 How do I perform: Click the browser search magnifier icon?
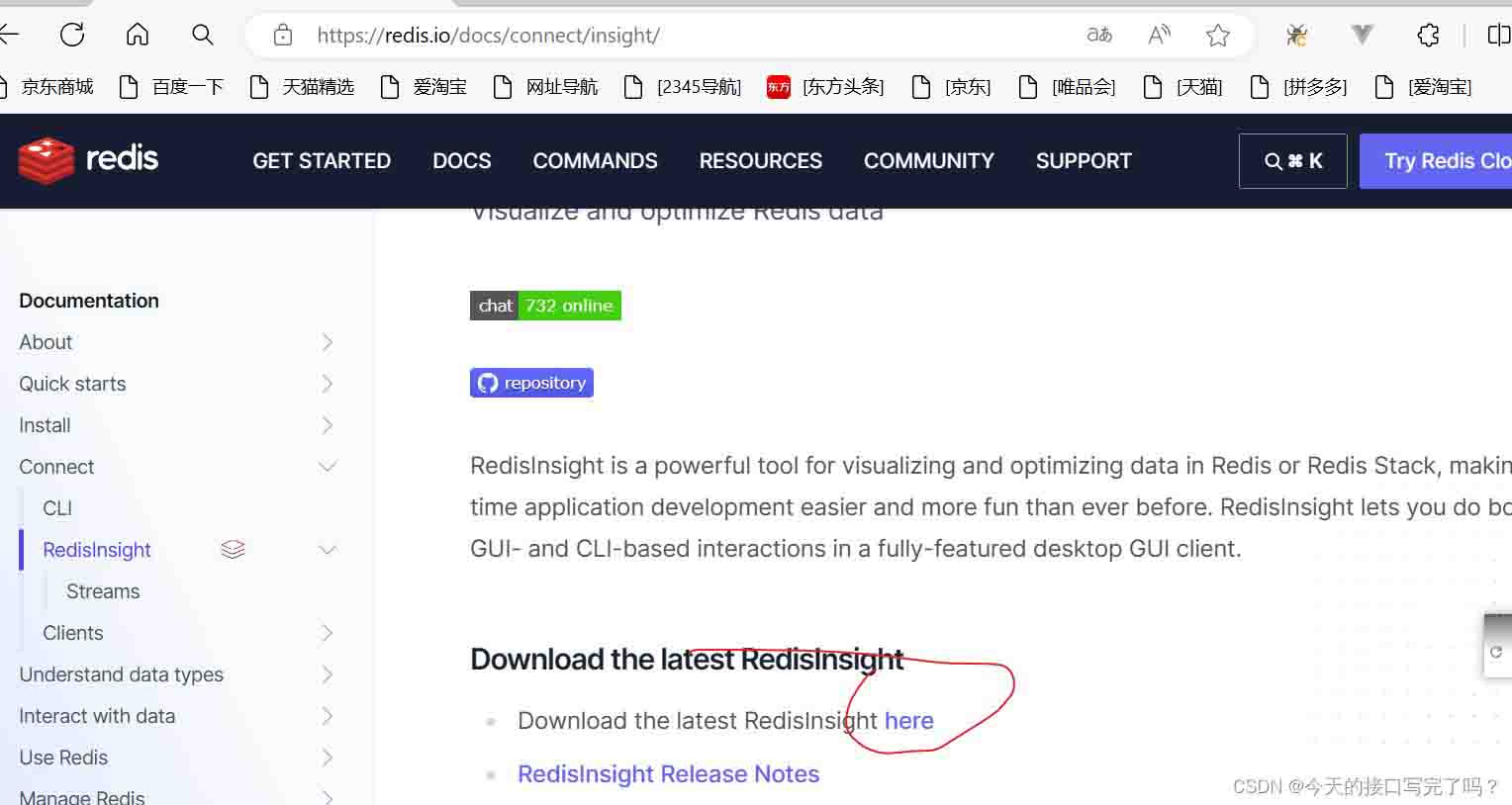click(x=203, y=36)
